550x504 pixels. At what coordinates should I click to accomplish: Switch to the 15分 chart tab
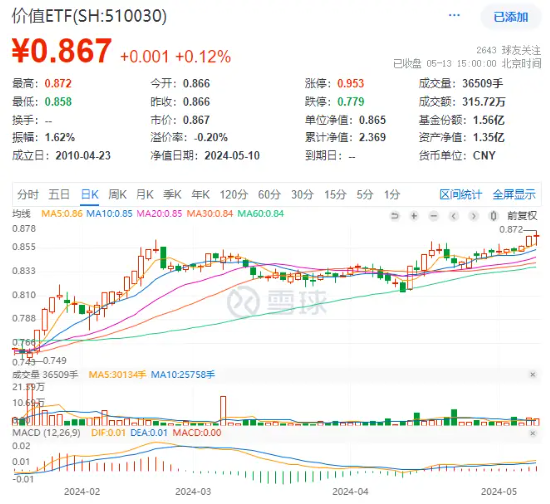click(335, 194)
